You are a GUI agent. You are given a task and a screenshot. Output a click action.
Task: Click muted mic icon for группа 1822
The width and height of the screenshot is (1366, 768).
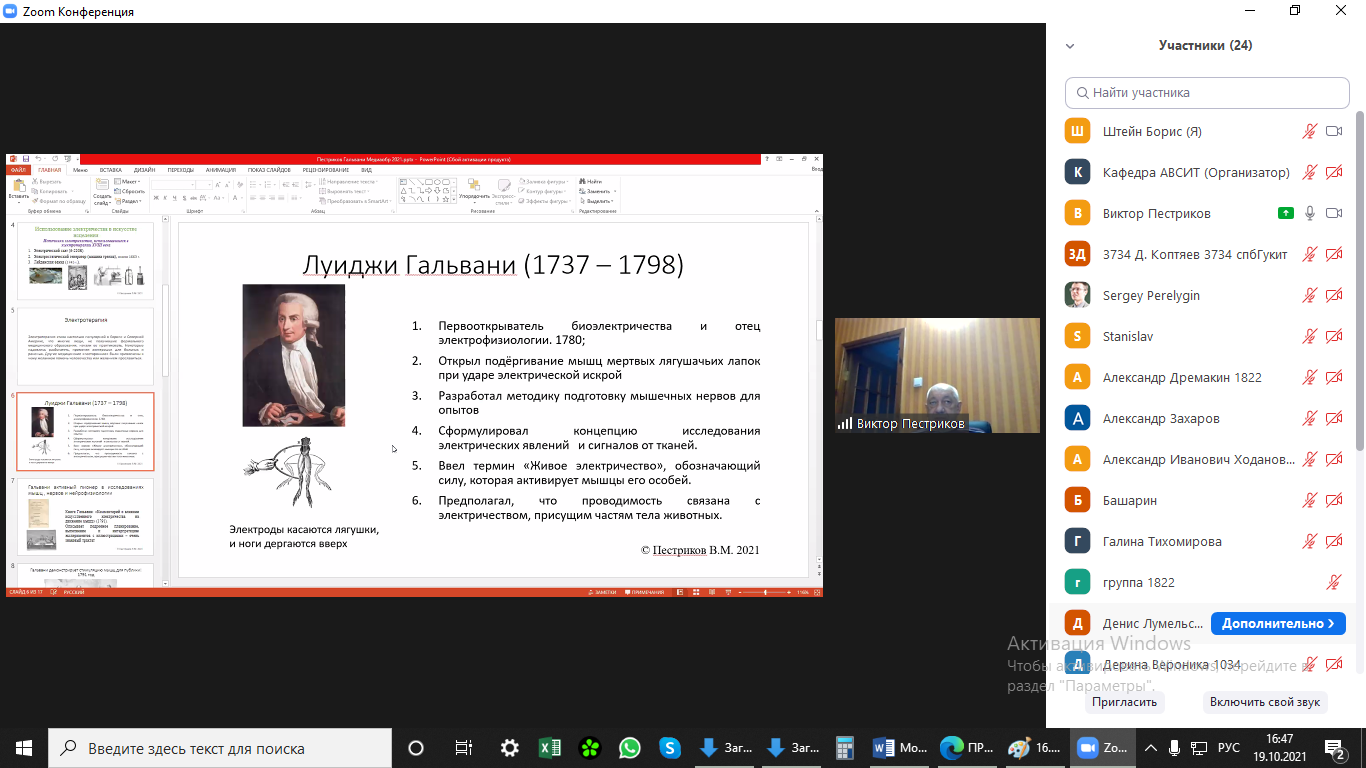1333,582
